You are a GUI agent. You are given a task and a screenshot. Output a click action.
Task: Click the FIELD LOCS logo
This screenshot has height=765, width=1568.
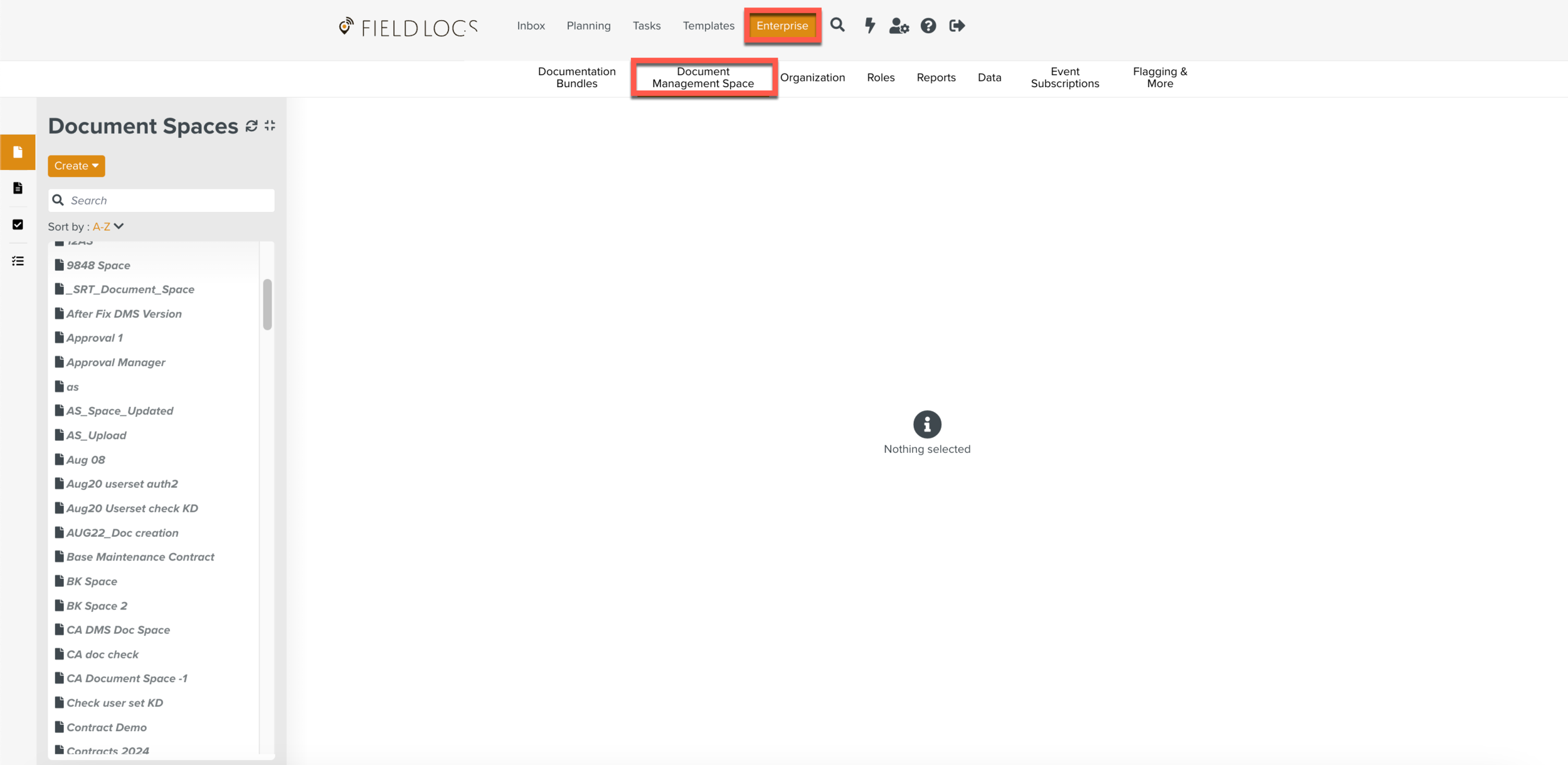406,26
